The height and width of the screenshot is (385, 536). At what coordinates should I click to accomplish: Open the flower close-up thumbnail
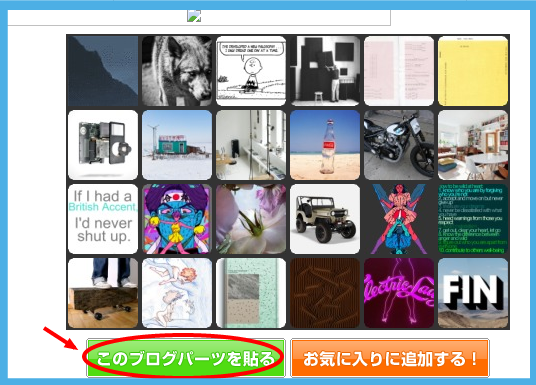[x=251, y=219]
